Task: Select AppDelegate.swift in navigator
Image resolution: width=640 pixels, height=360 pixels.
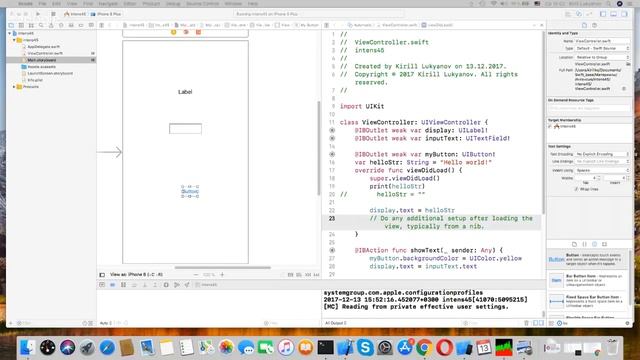Action: pyautogui.click(x=43, y=47)
